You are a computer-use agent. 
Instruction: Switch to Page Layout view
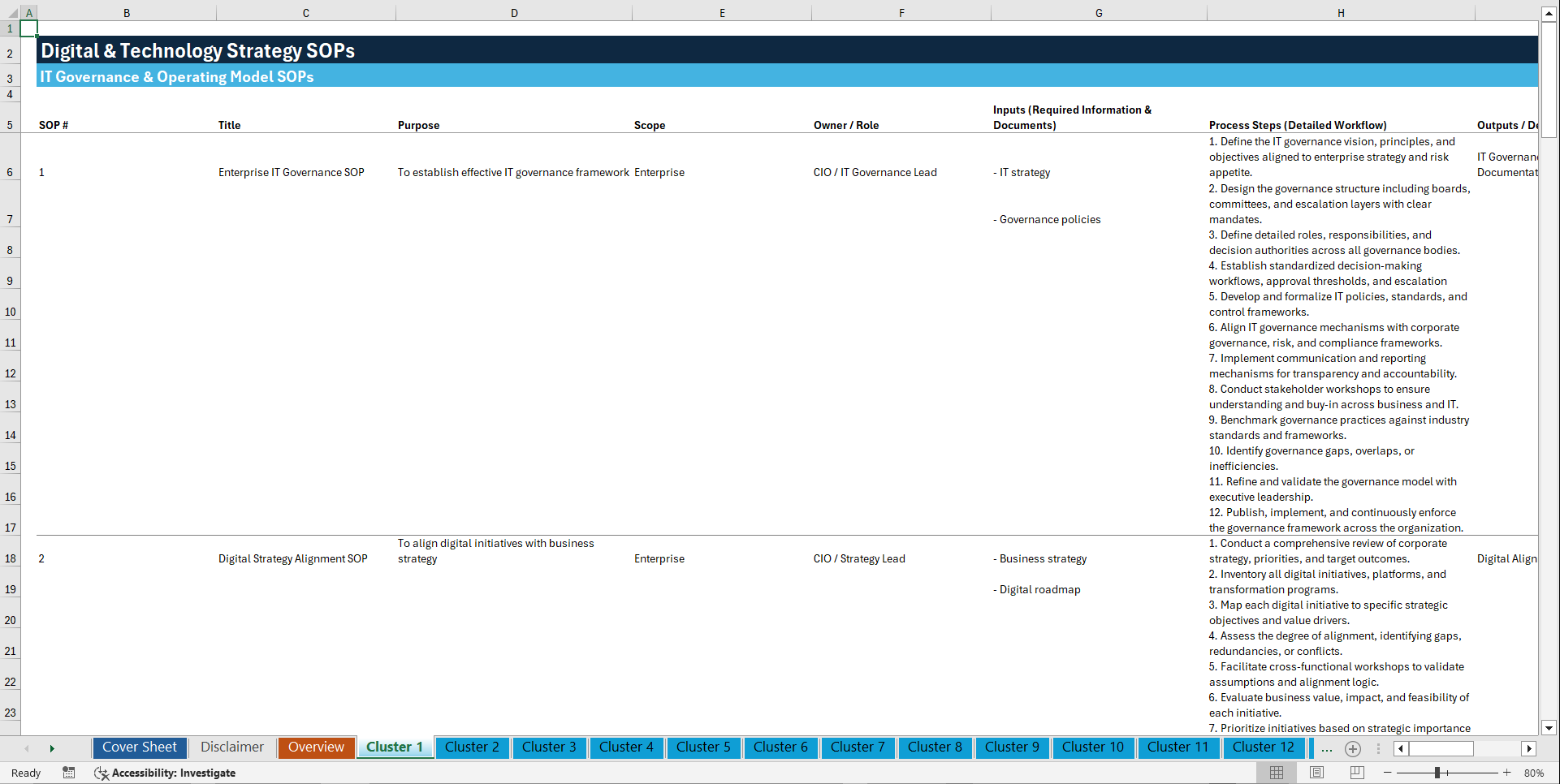1316,773
